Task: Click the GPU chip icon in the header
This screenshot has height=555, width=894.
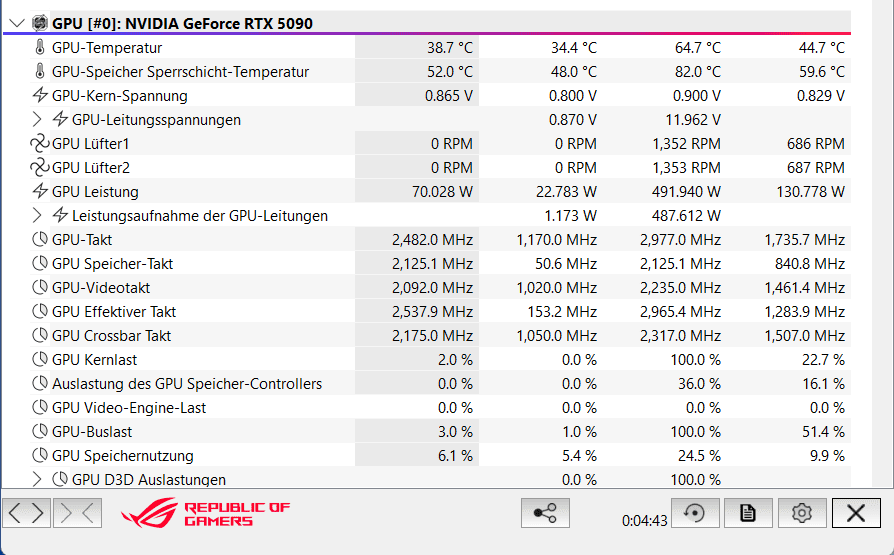Action: click(42, 23)
